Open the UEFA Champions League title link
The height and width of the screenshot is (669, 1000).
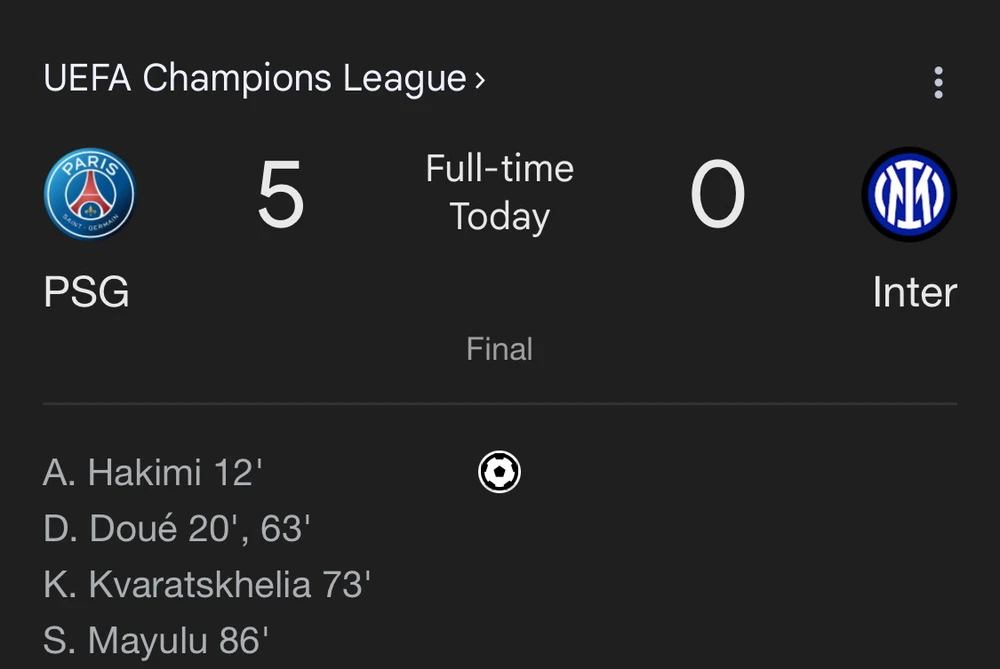tap(254, 79)
